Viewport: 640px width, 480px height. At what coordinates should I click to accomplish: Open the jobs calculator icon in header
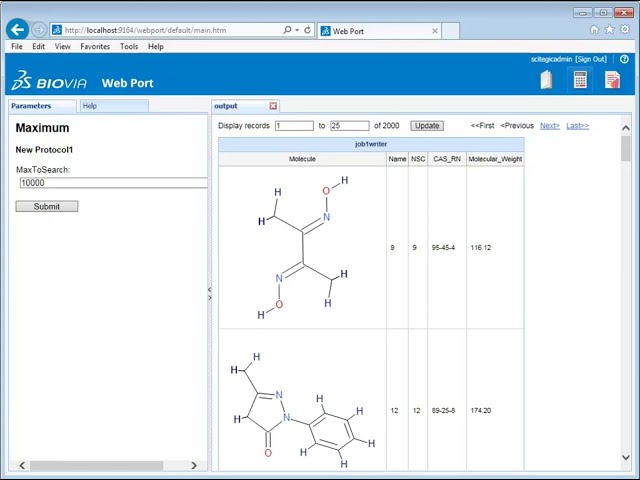coord(580,80)
